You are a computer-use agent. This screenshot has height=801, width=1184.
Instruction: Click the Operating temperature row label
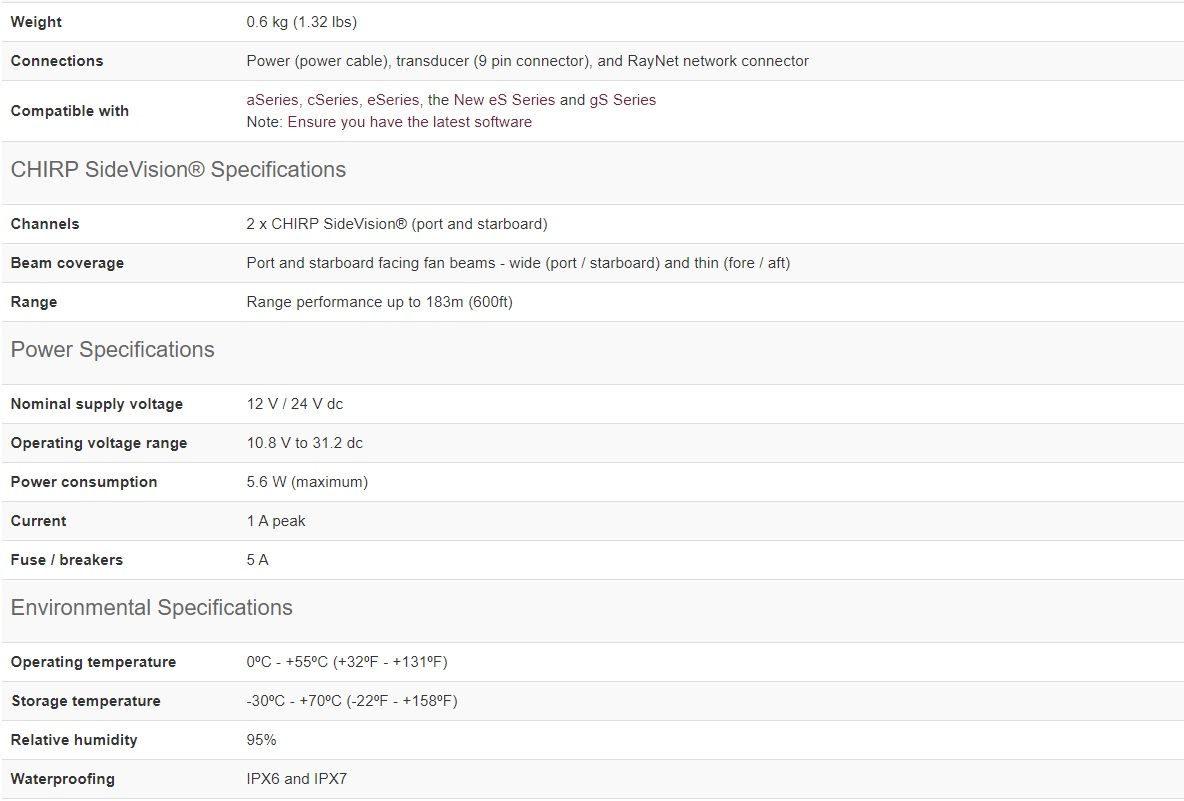tap(93, 662)
